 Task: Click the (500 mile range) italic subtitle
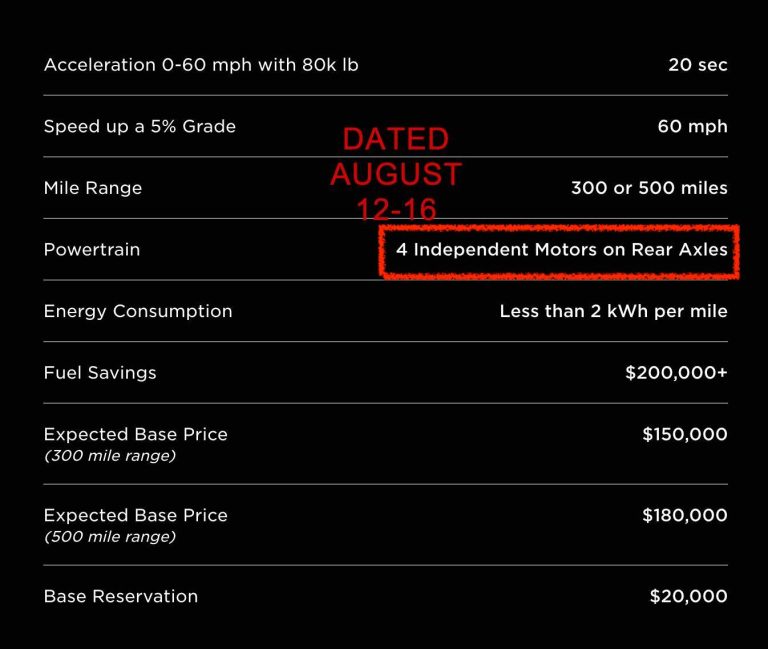point(110,537)
